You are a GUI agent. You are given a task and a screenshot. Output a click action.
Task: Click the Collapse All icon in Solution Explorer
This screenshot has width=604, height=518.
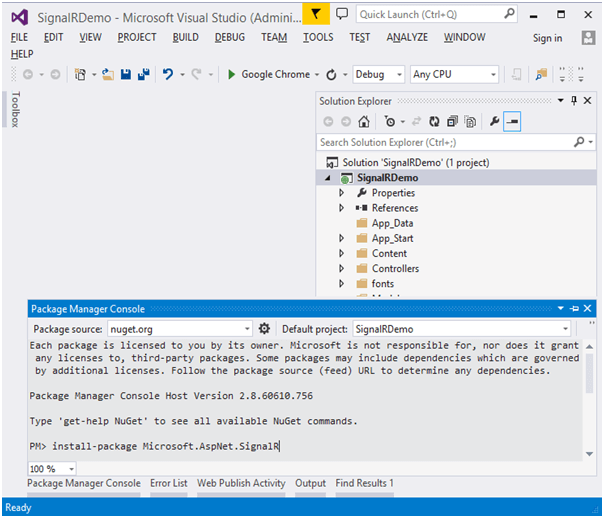coord(452,122)
